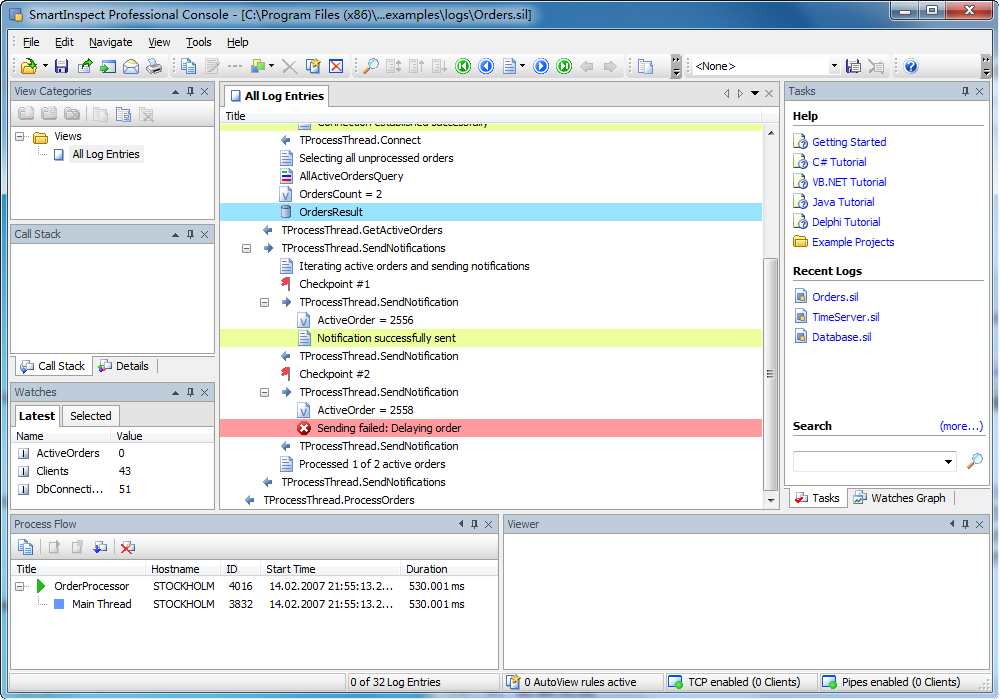Screen dimensions: 1000x700
Task: Click the Tasks search input field
Action: pos(867,461)
